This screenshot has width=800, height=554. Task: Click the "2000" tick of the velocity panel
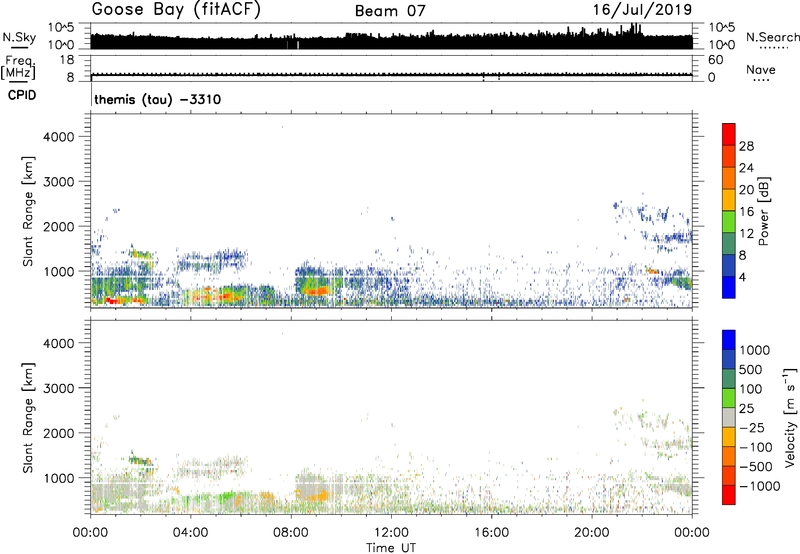(x=59, y=433)
